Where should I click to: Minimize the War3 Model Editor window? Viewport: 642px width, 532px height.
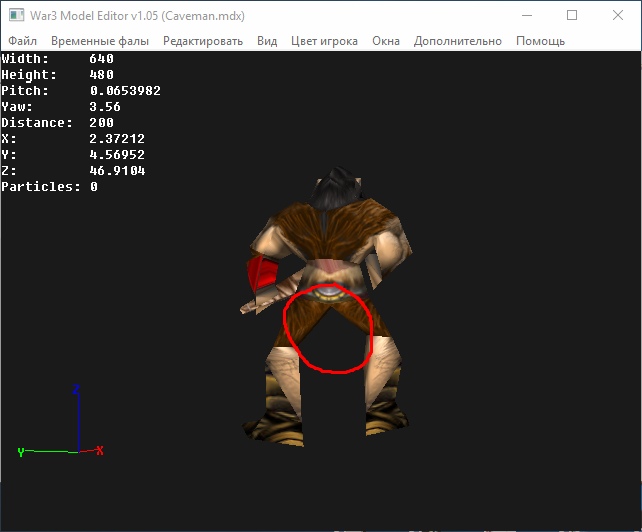click(x=527, y=16)
